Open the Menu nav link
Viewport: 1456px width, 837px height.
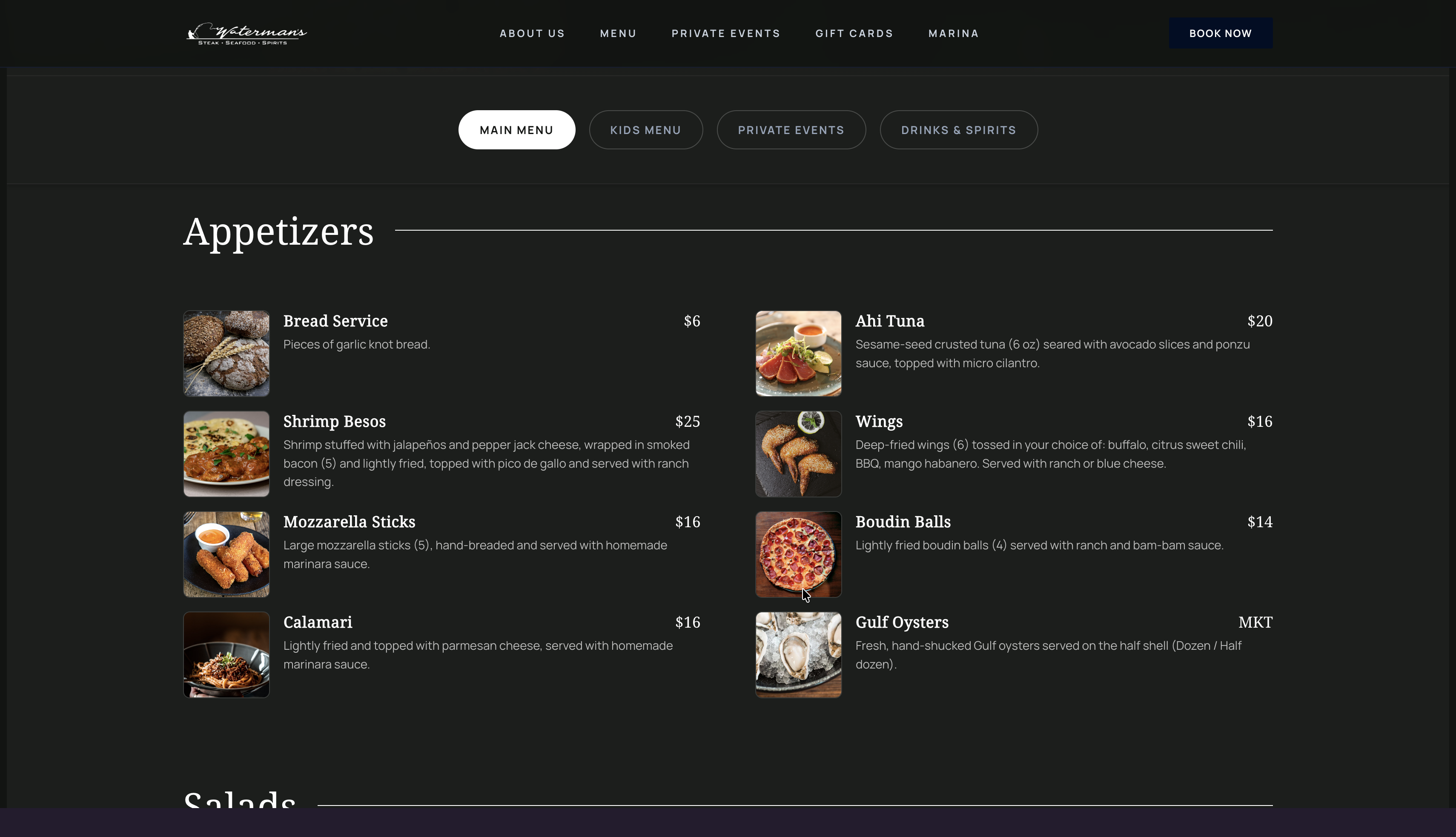click(x=618, y=33)
